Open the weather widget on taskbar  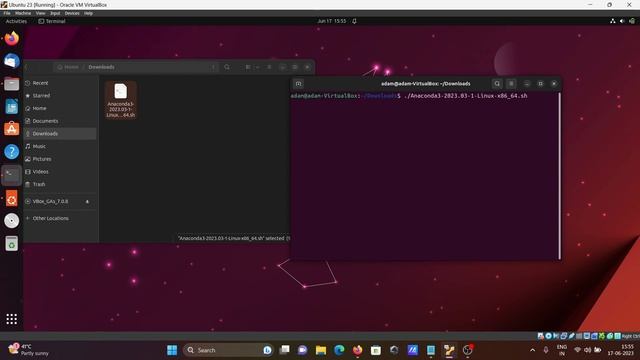pos(29,350)
